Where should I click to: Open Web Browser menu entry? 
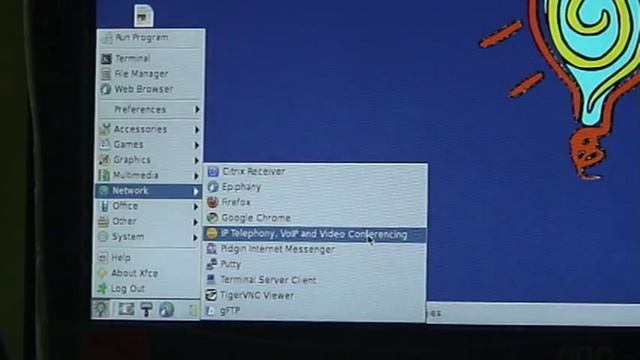coord(150,89)
